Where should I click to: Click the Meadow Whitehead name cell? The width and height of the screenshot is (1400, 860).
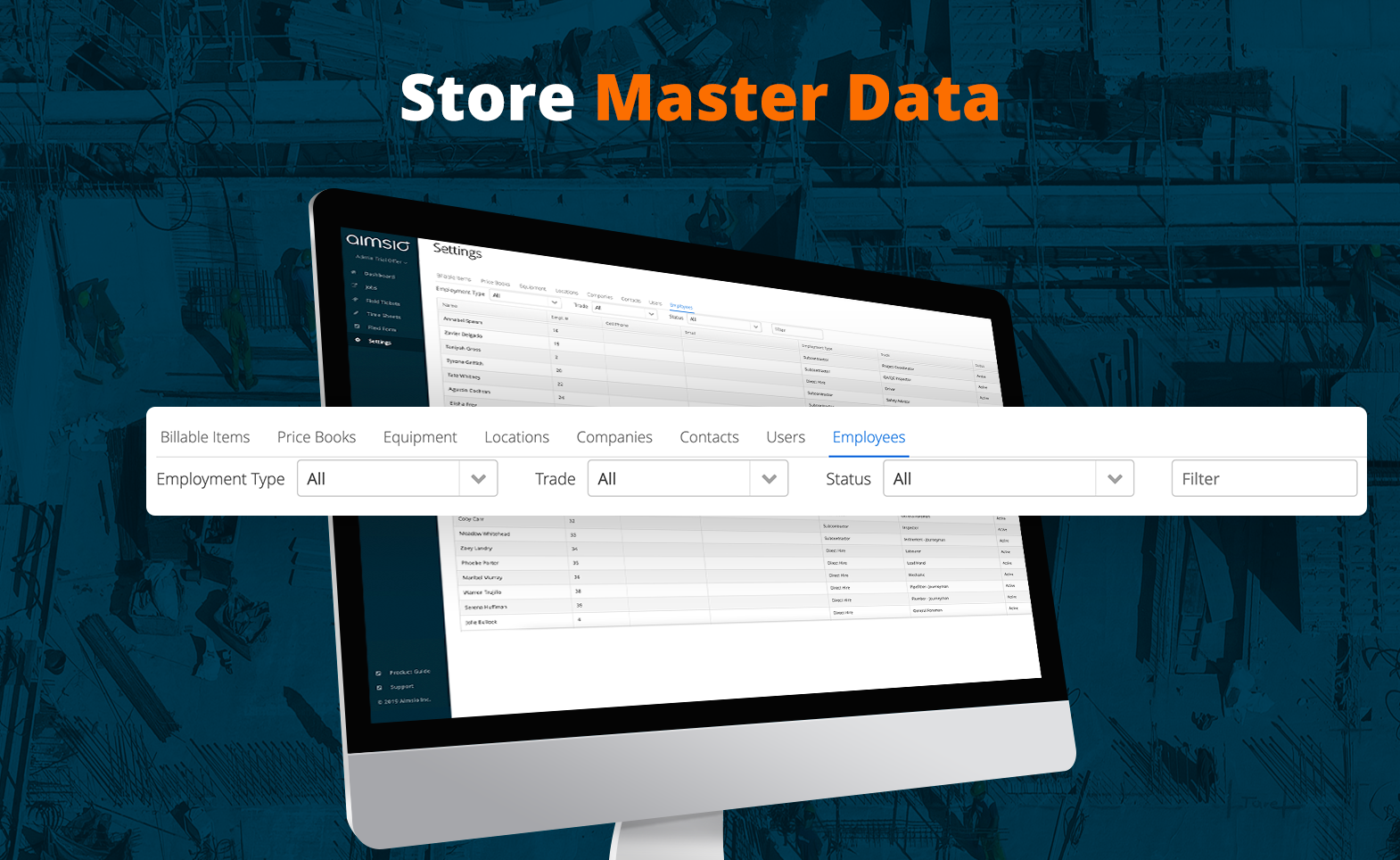[x=485, y=533]
